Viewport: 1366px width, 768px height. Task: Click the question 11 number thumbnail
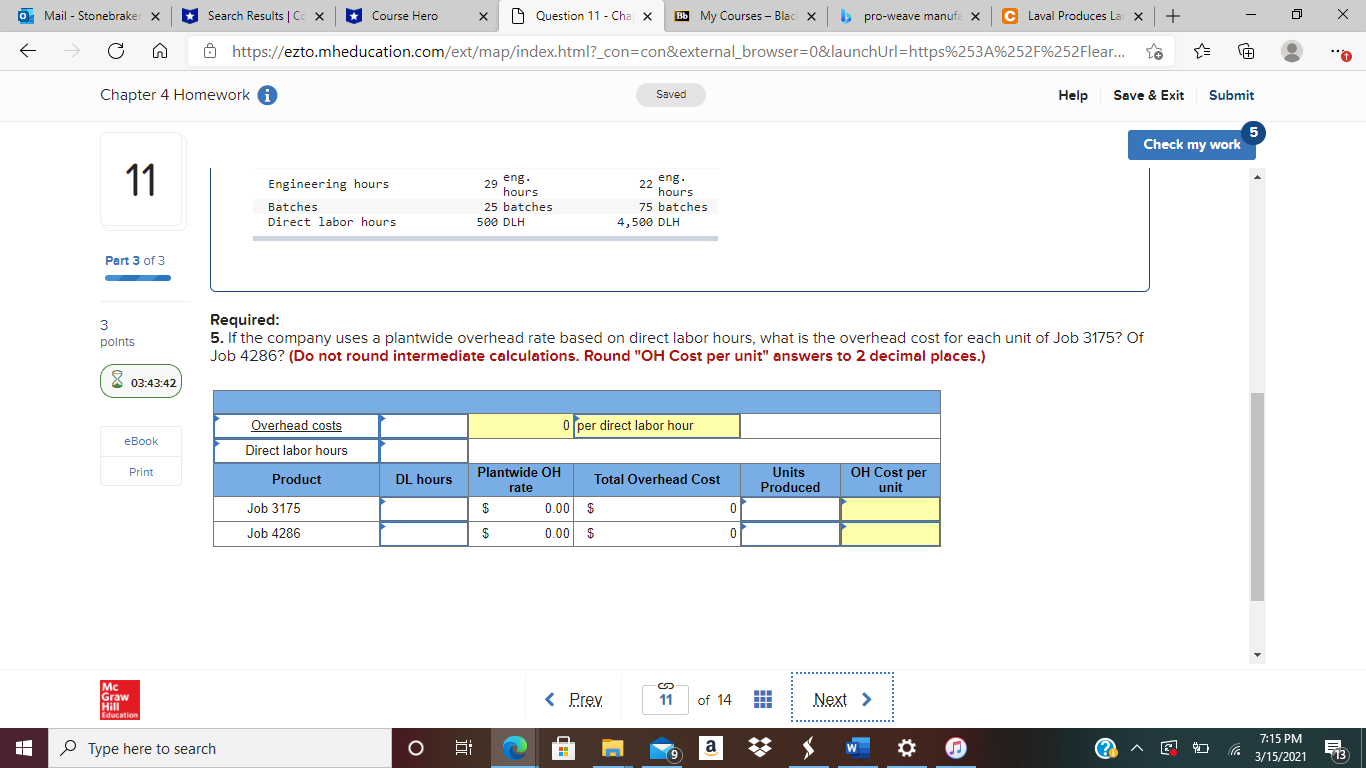click(x=141, y=180)
